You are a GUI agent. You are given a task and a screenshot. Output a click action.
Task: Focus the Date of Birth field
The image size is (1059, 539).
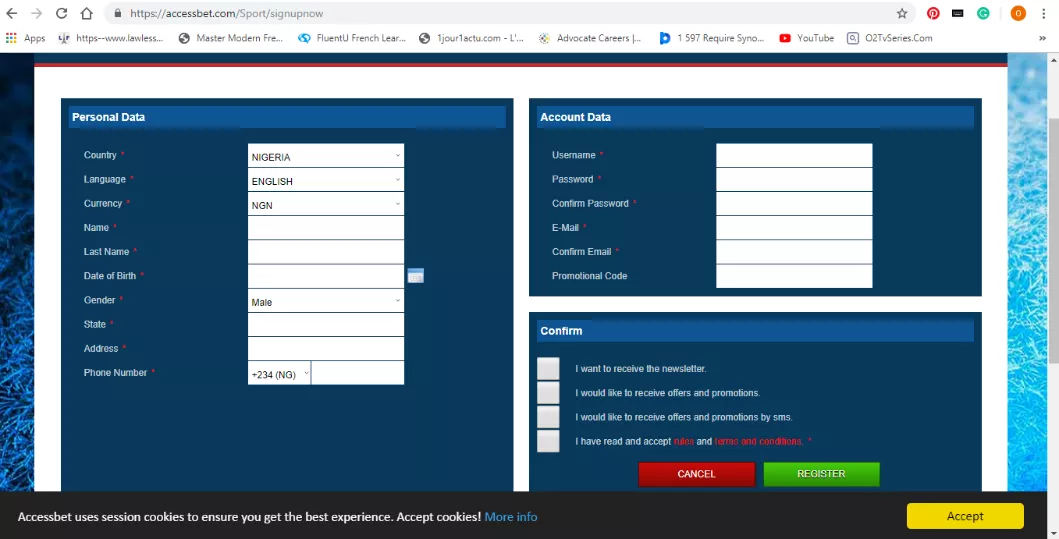(326, 276)
